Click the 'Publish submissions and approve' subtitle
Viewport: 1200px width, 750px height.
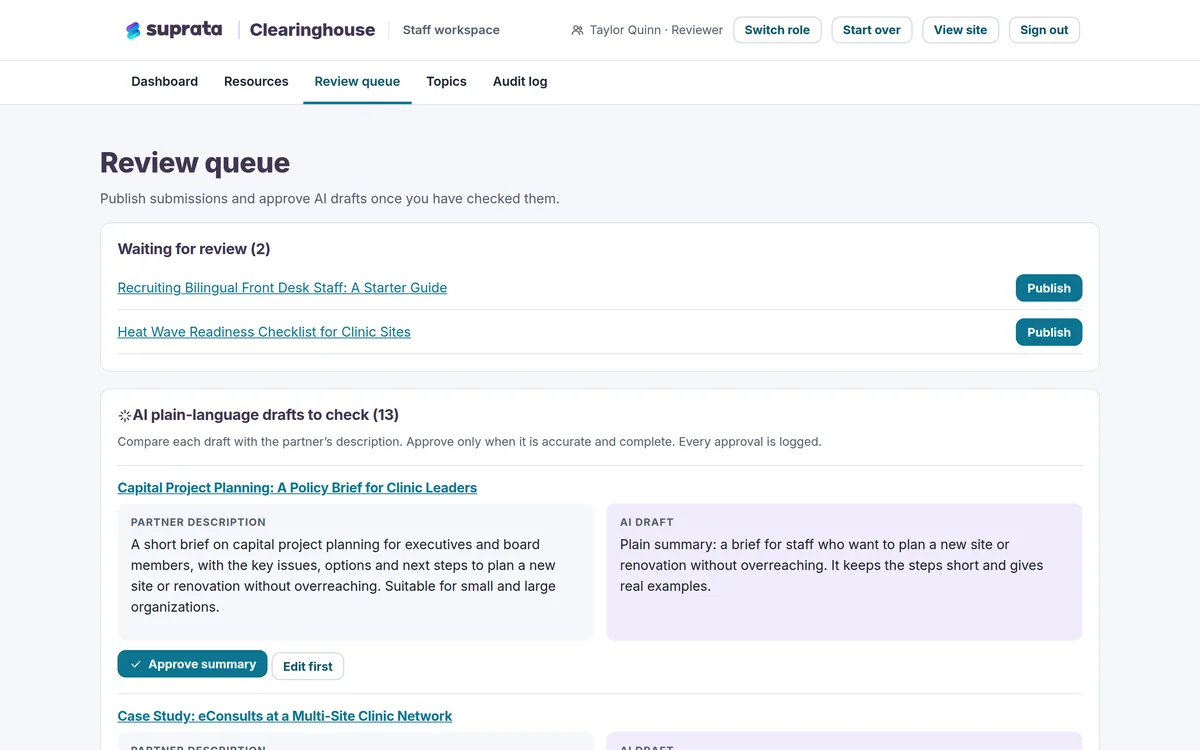(x=330, y=198)
